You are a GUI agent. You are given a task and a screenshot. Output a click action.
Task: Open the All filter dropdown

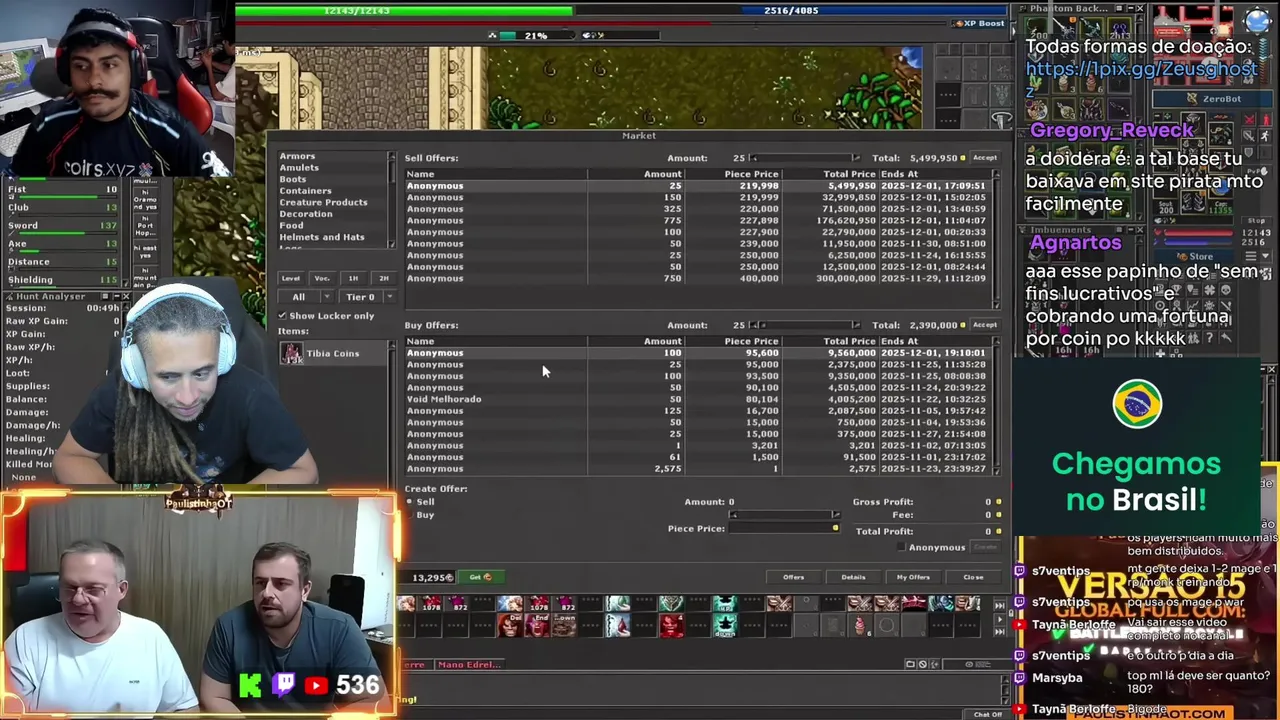(306, 297)
